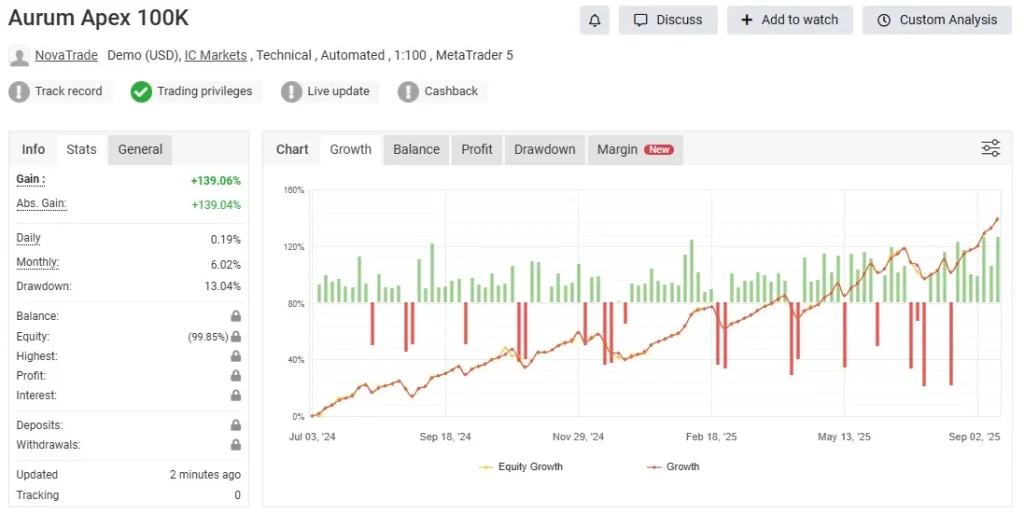Click the Daily label
The image size is (1024, 514).
[x=29, y=238]
